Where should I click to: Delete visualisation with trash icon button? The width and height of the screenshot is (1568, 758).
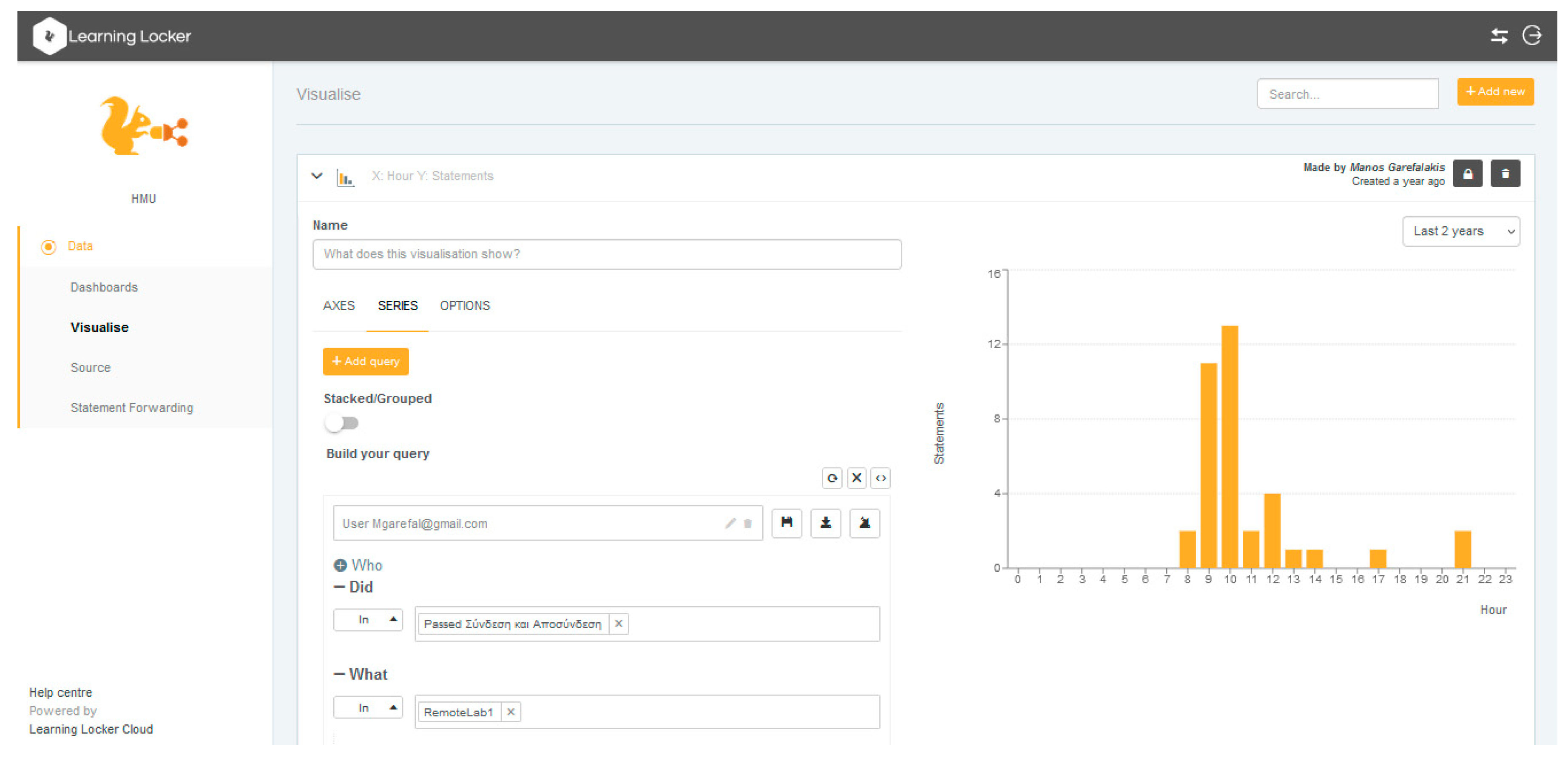tap(1505, 174)
